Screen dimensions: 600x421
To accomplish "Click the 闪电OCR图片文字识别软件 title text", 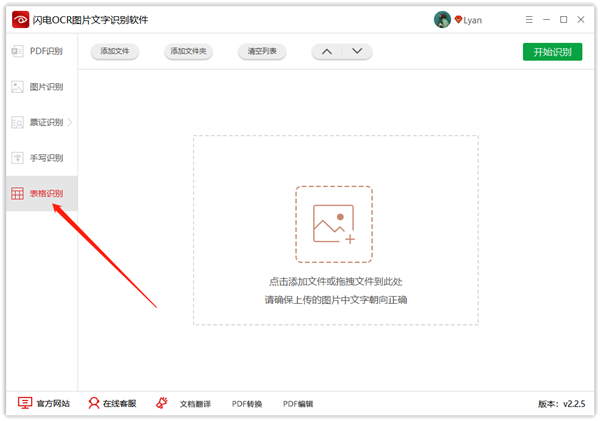I will [90, 20].
